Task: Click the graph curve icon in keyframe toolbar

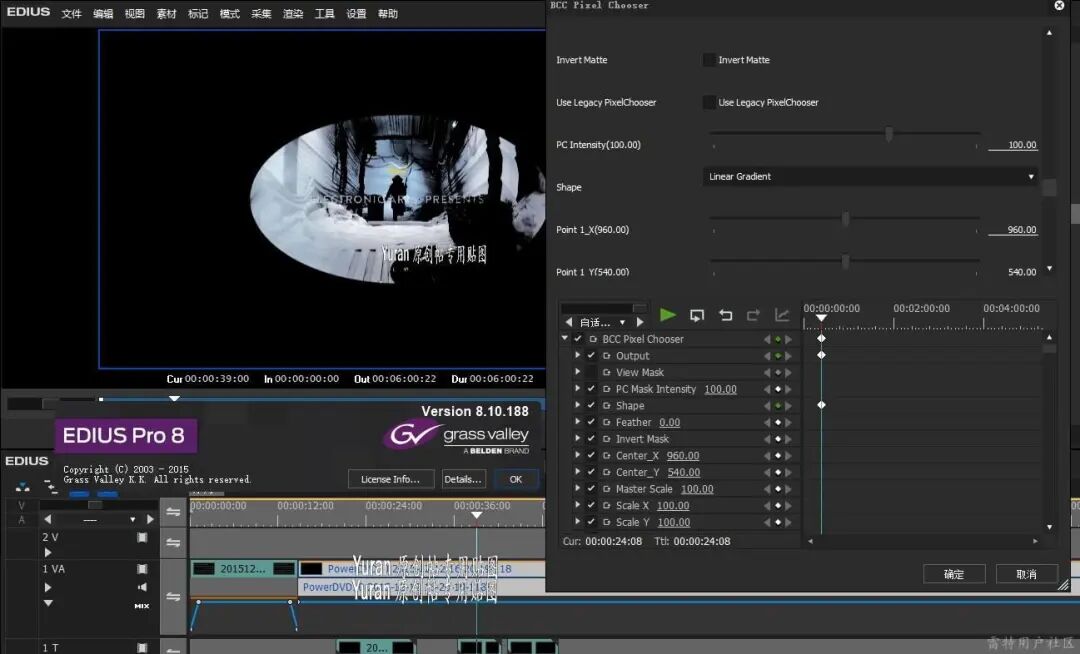Action: (x=782, y=315)
